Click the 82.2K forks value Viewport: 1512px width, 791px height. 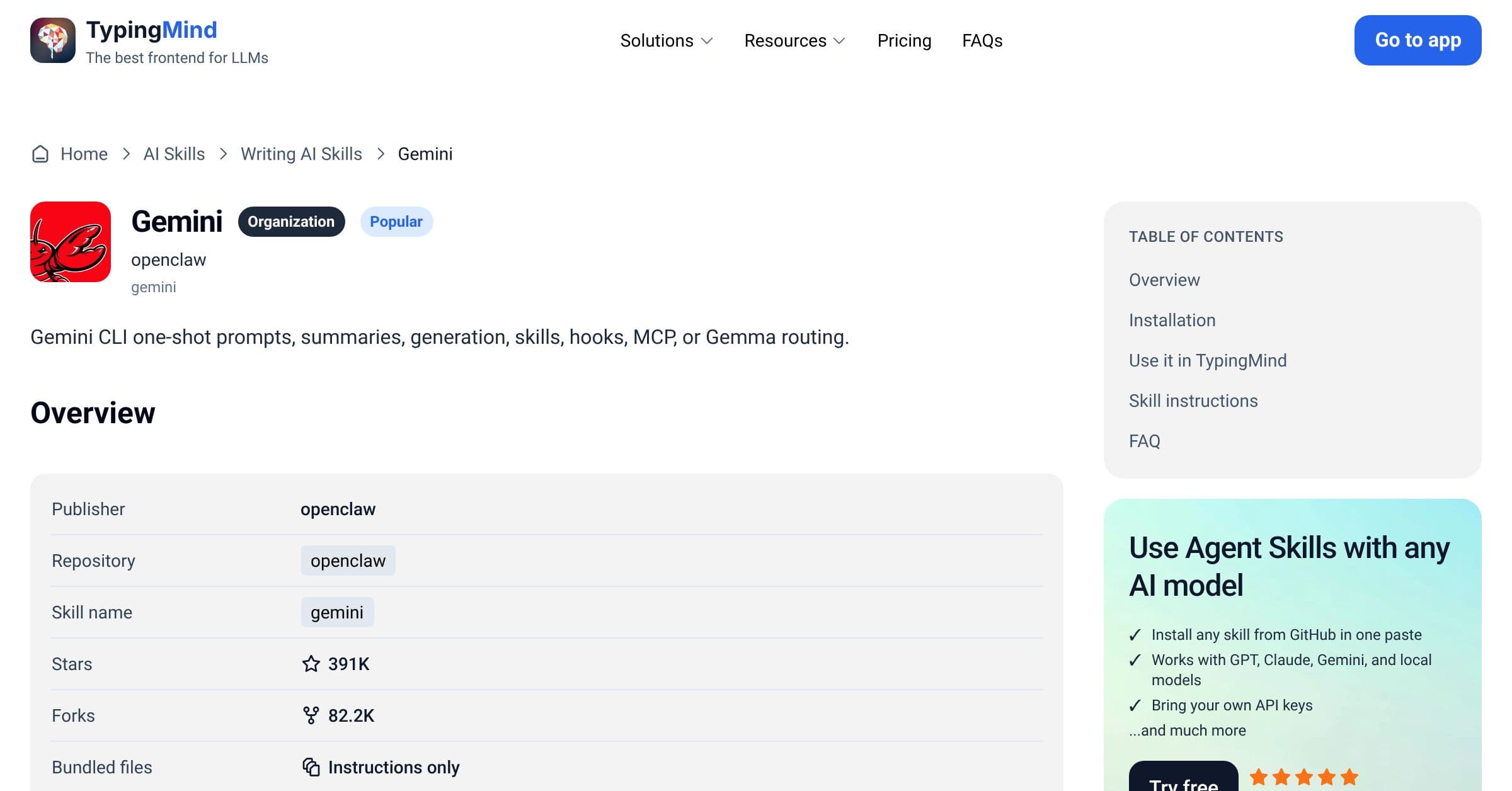click(351, 715)
